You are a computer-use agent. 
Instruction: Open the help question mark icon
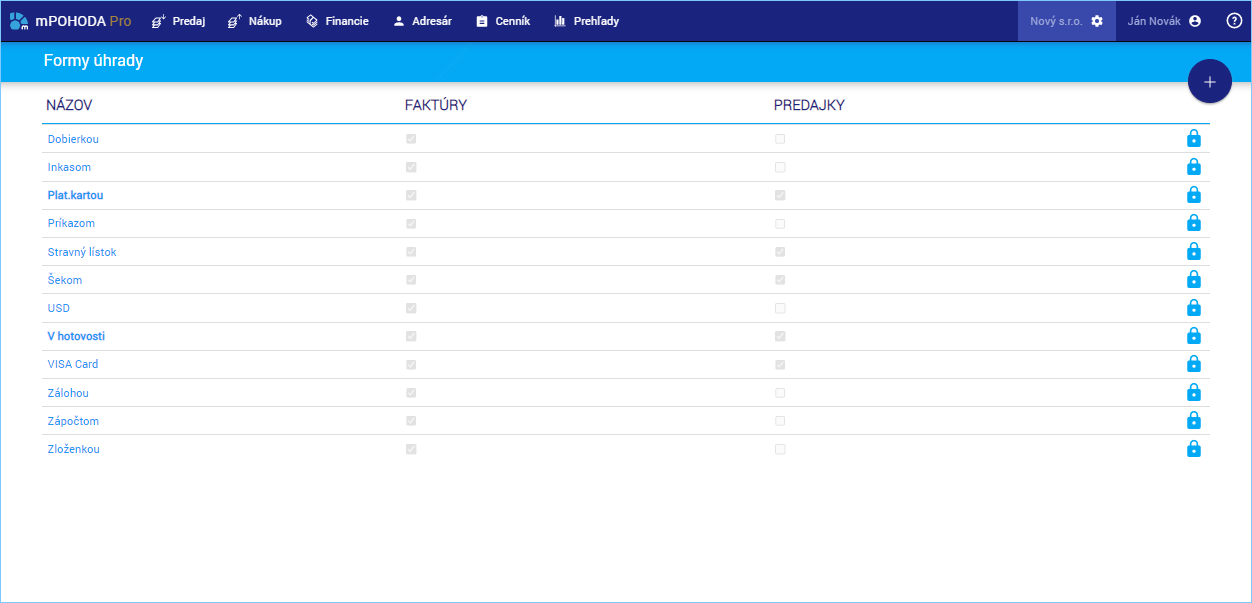coord(1234,21)
